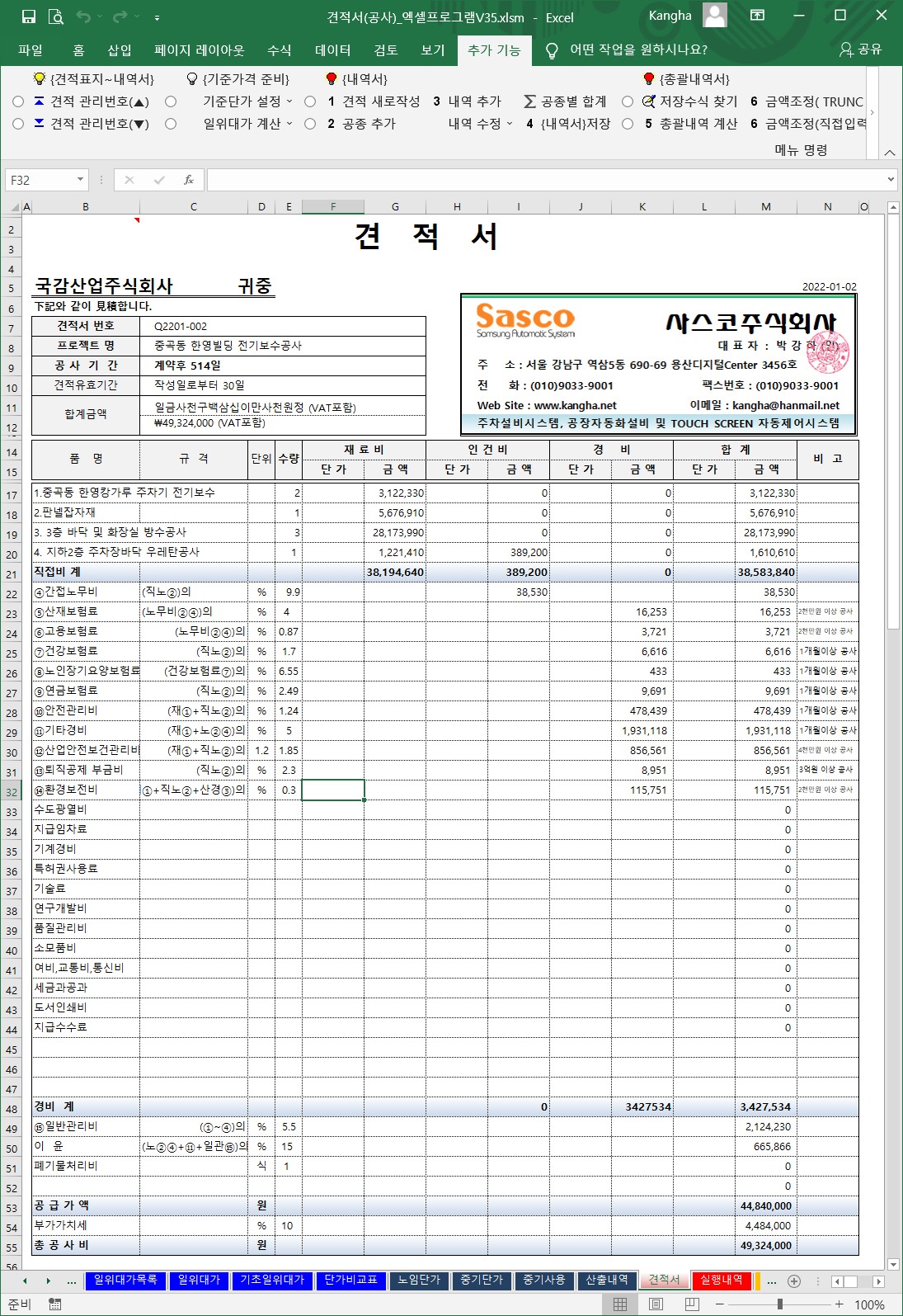
Task: Click the 견적 관리번호(▼) down arrow icon
Action: click(39, 123)
